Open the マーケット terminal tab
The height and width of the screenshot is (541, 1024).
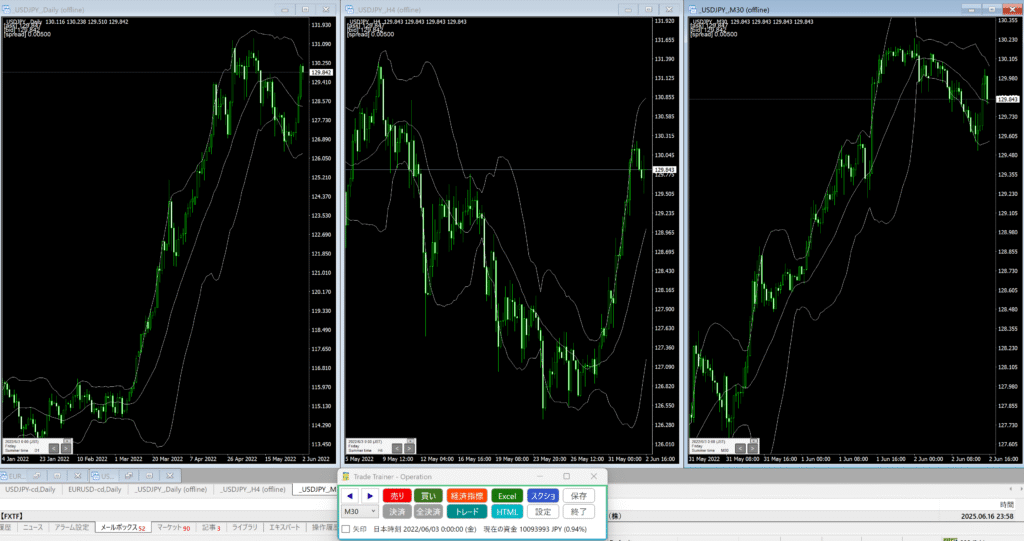point(173,527)
